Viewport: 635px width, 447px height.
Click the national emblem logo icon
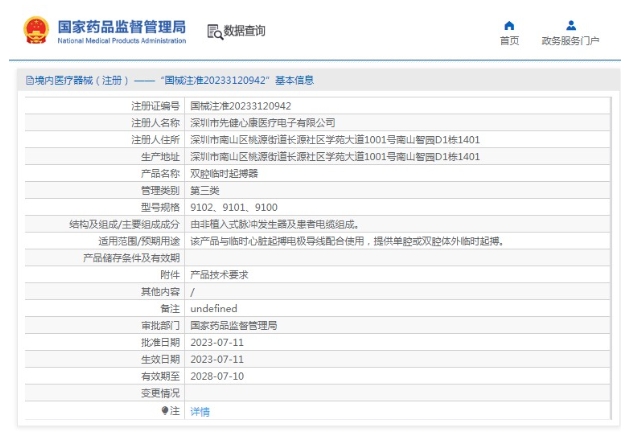point(35,31)
